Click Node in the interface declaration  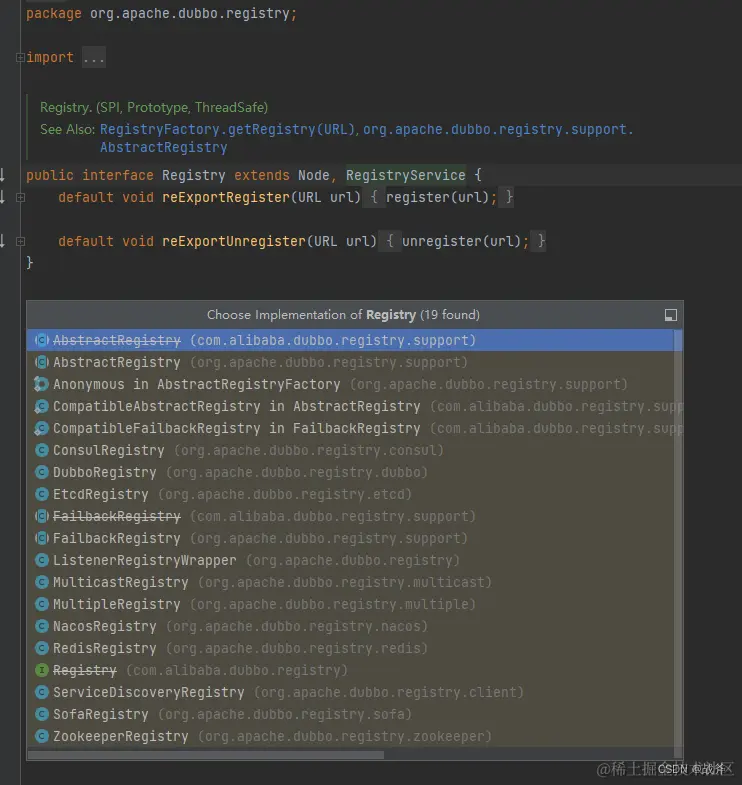[x=314, y=175]
